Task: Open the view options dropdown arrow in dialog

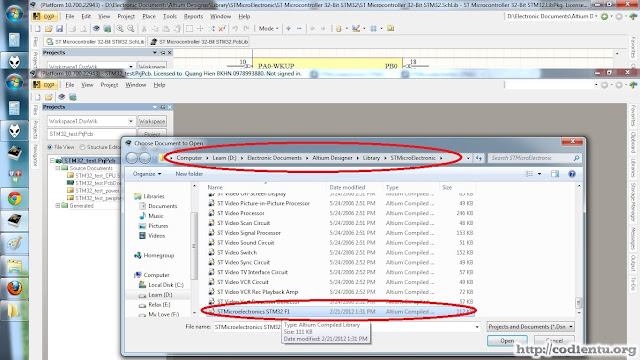Action: click(539, 174)
